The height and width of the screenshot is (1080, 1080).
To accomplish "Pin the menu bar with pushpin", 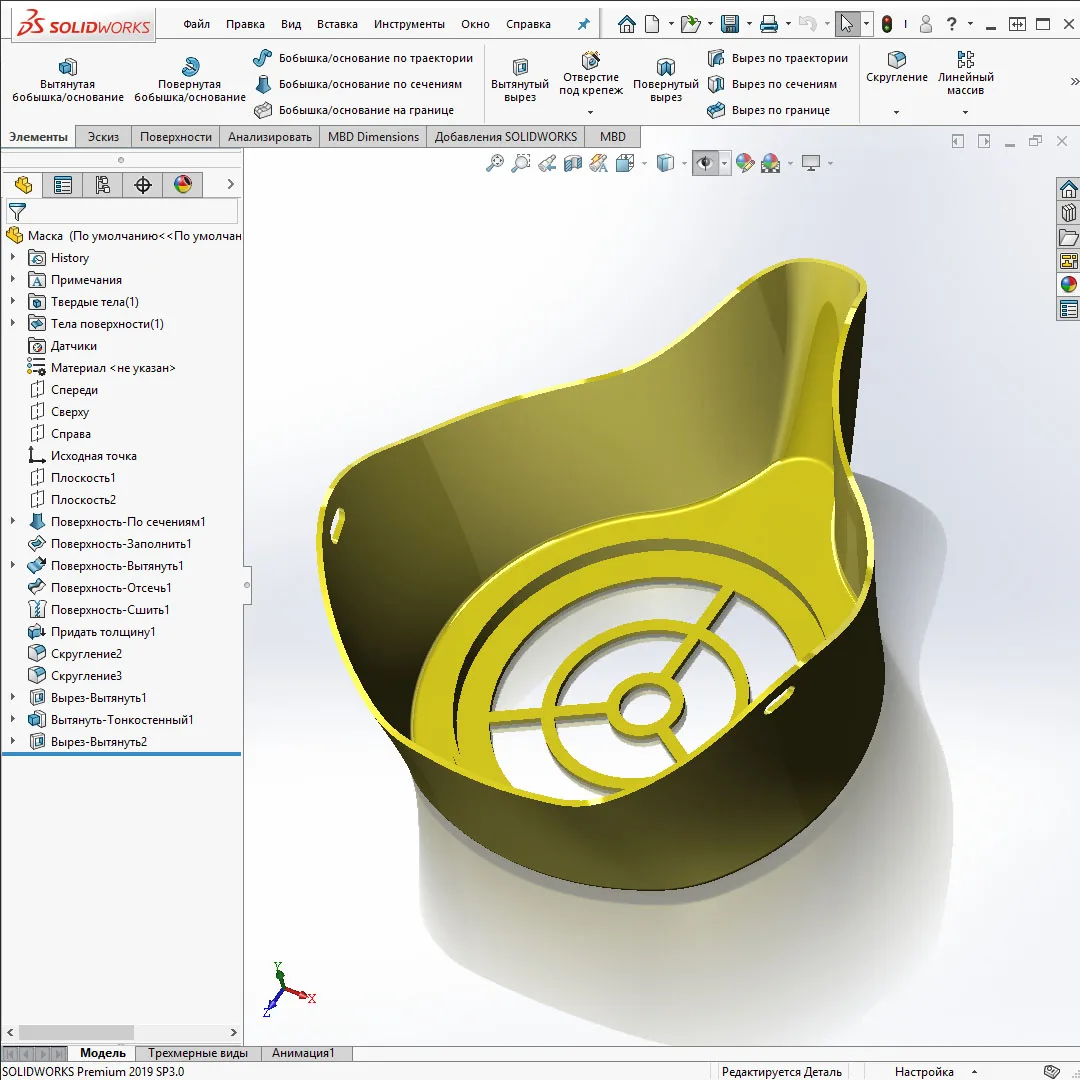I will (x=584, y=24).
